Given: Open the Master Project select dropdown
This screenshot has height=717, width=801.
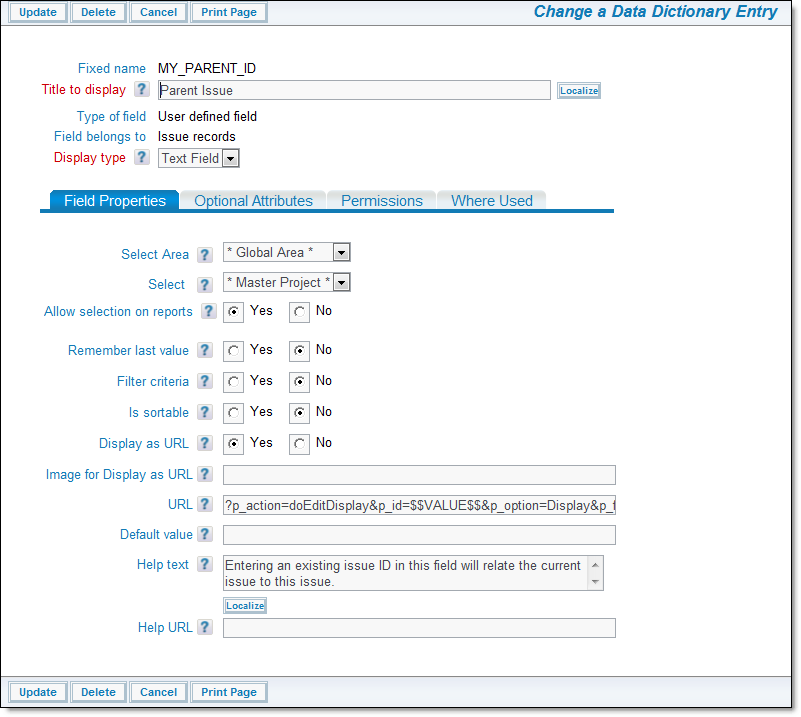Looking at the screenshot, I should pos(341,283).
